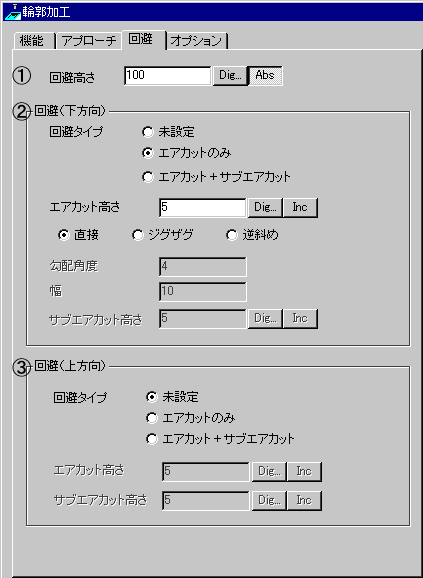Toggle the Abs button for 回避高さ
Screen dimensions: 423x578
[265, 76]
